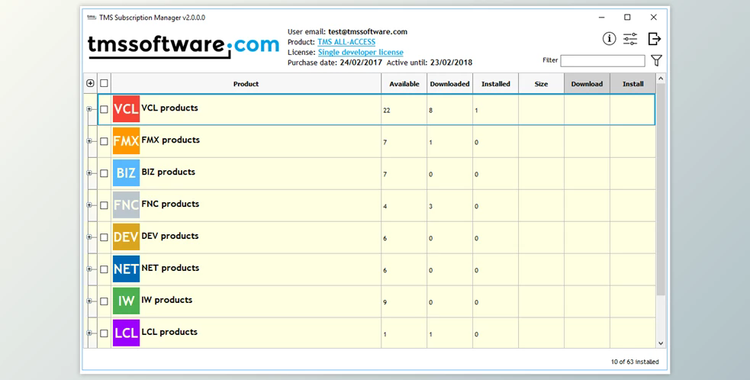Click the '3' downloaded count for FNC
Screen dimensions: 750x380
[430, 207]
